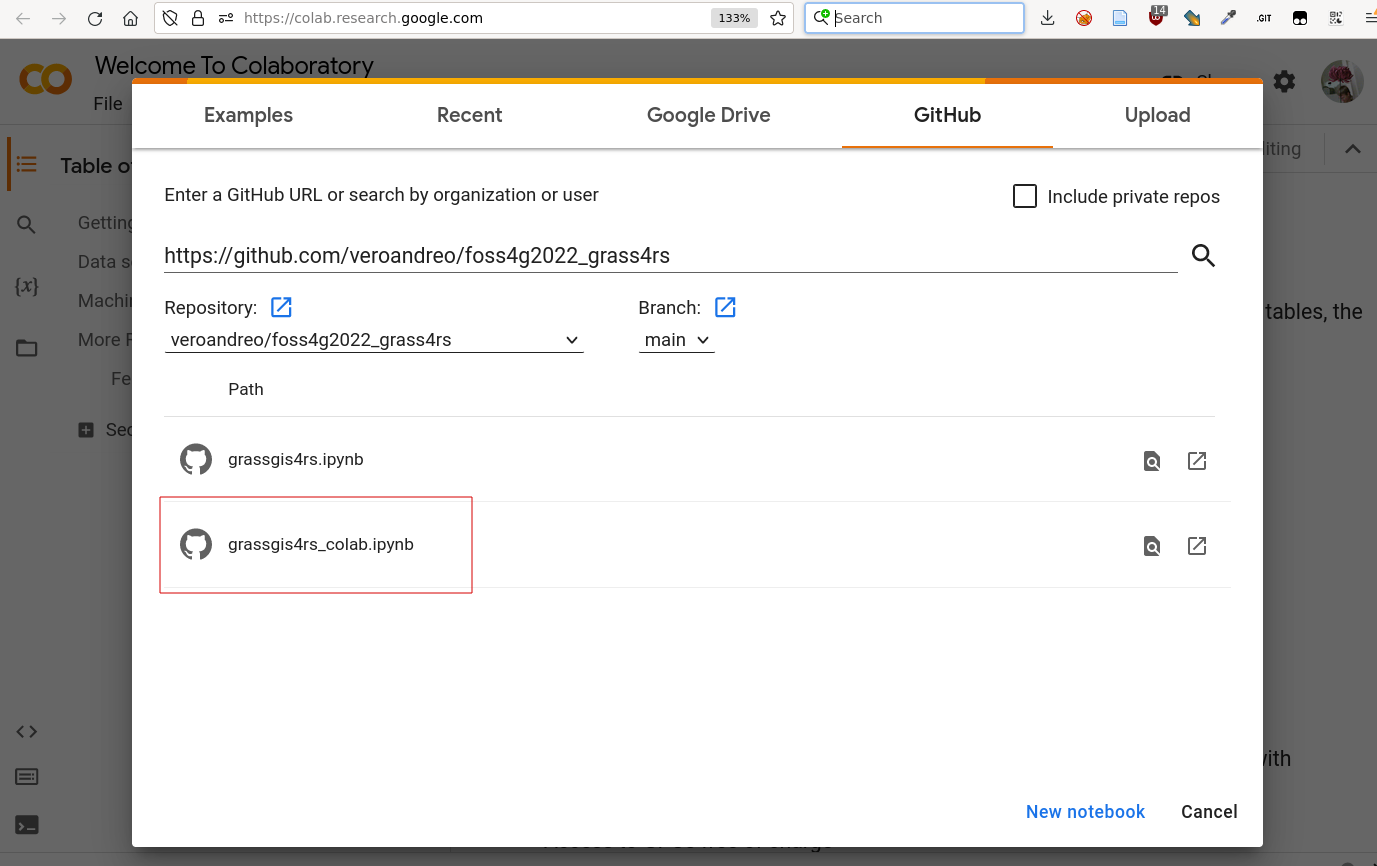Image resolution: width=1377 pixels, height=866 pixels.
Task: Open the Firefox hamburger menu
Action: (1369, 18)
